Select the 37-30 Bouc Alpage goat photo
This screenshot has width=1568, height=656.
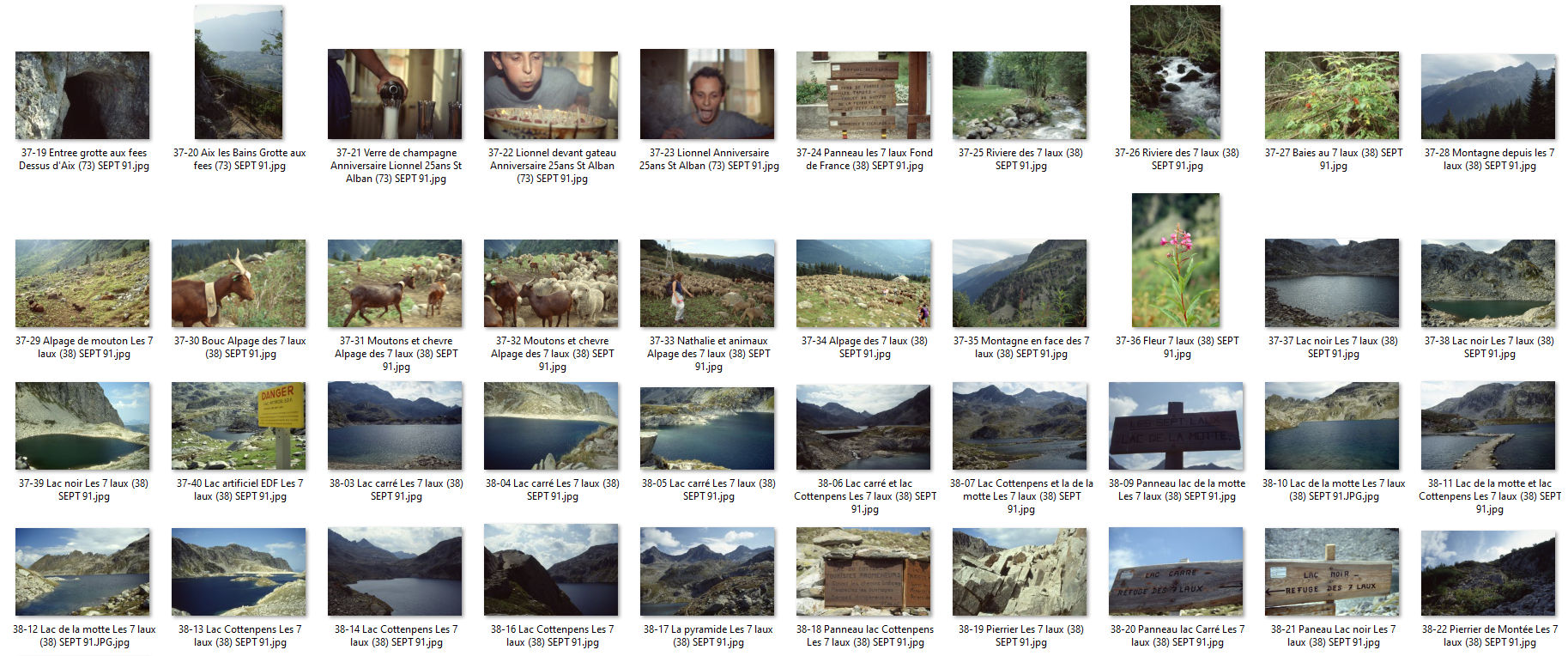point(239,282)
